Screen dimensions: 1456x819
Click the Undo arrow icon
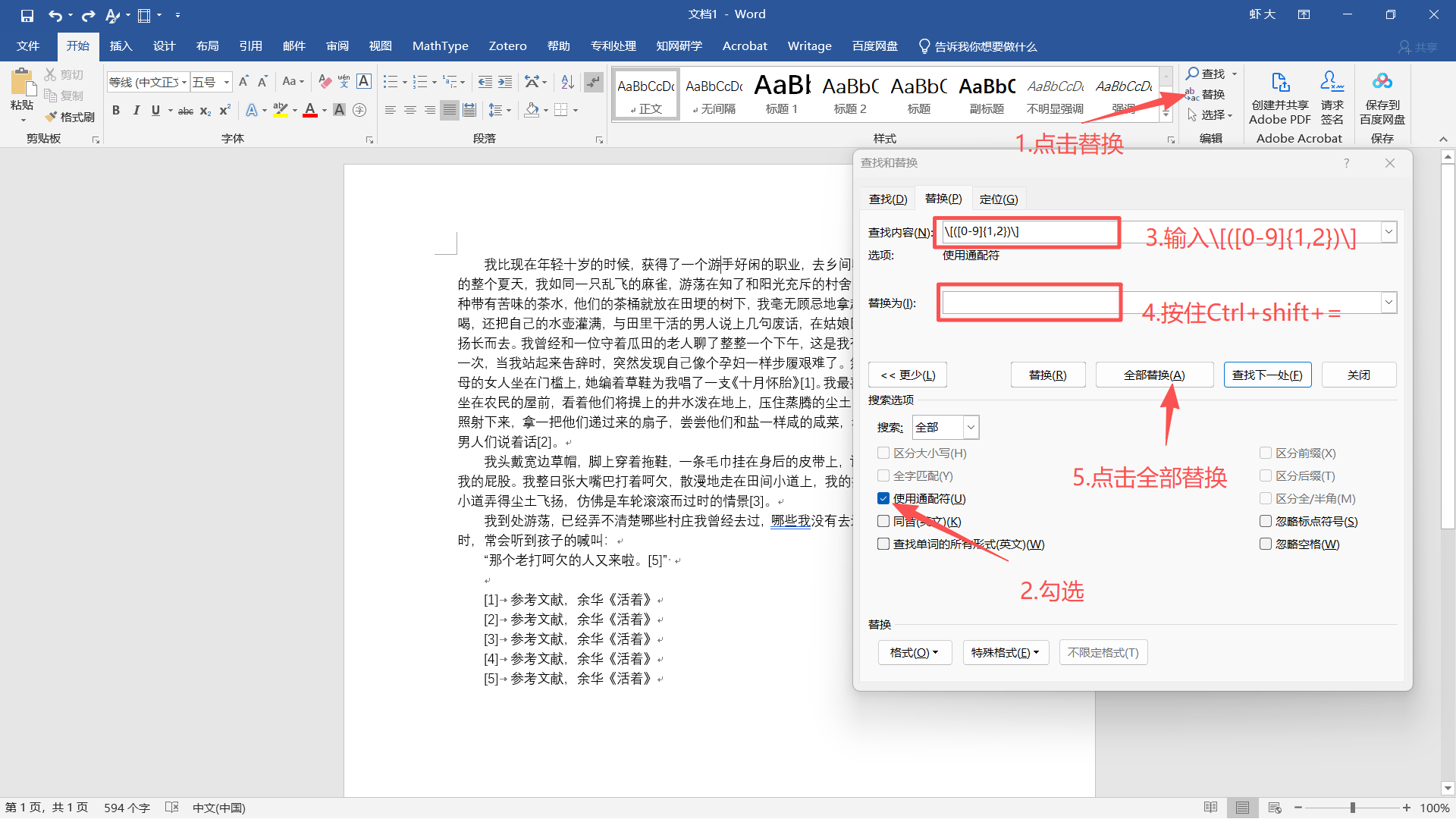pos(55,15)
